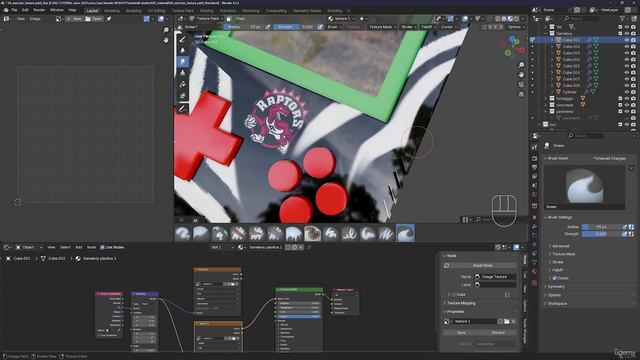Open the Material properties tab
Image resolution: width=640 pixels, height=360 pixels.
[x=535, y=271]
